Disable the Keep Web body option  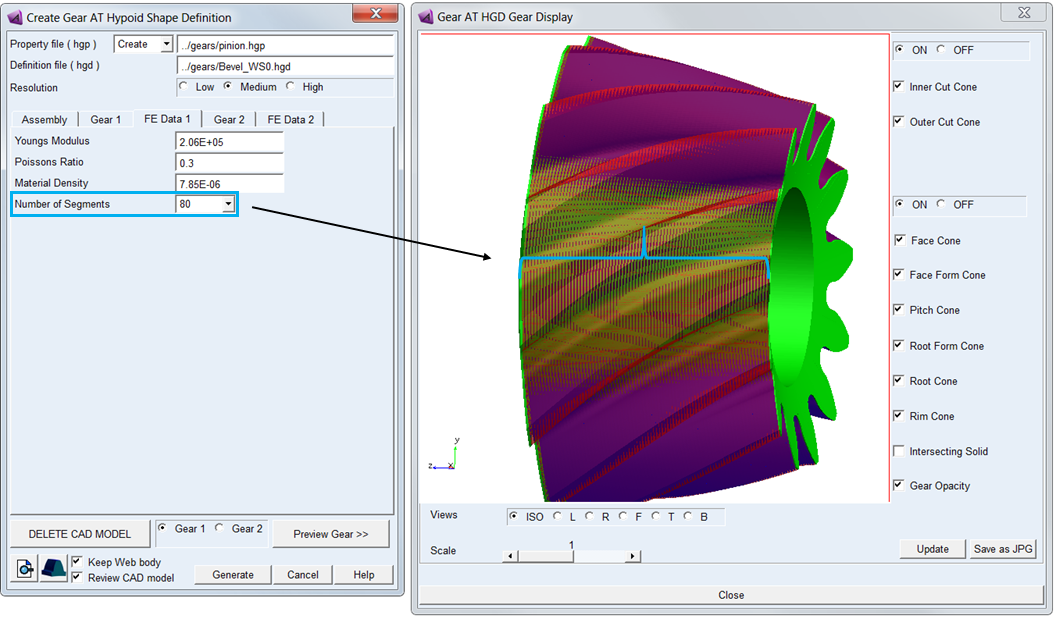click(x=77, y=562)
